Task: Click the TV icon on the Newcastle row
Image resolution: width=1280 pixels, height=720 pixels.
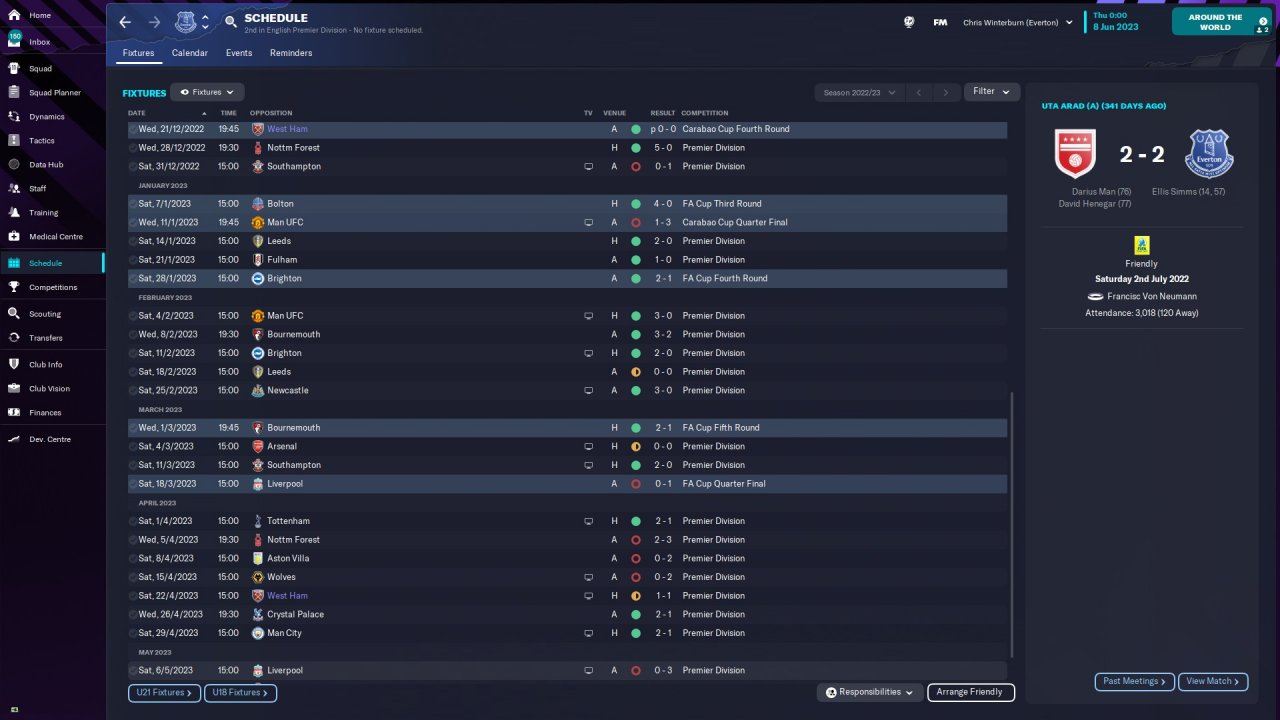Action: [589, 390]
